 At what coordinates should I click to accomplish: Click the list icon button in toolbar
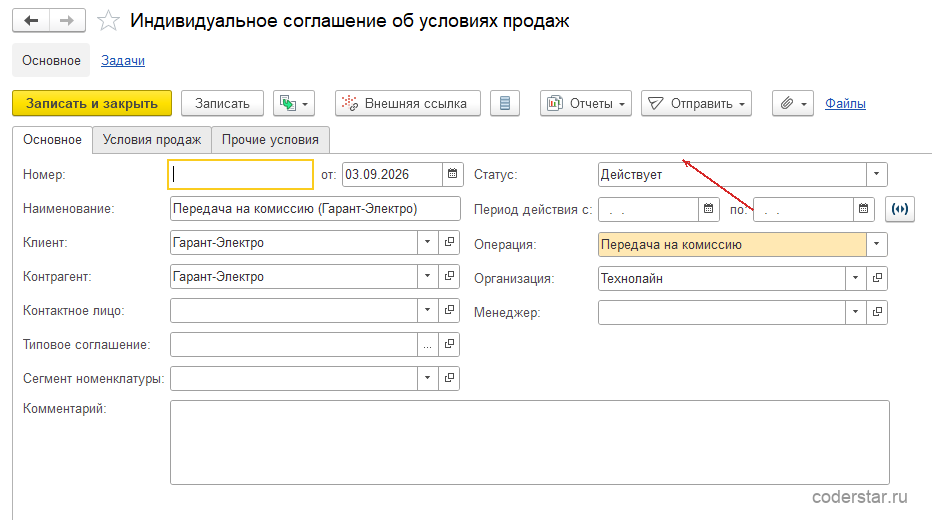point(505,103)
